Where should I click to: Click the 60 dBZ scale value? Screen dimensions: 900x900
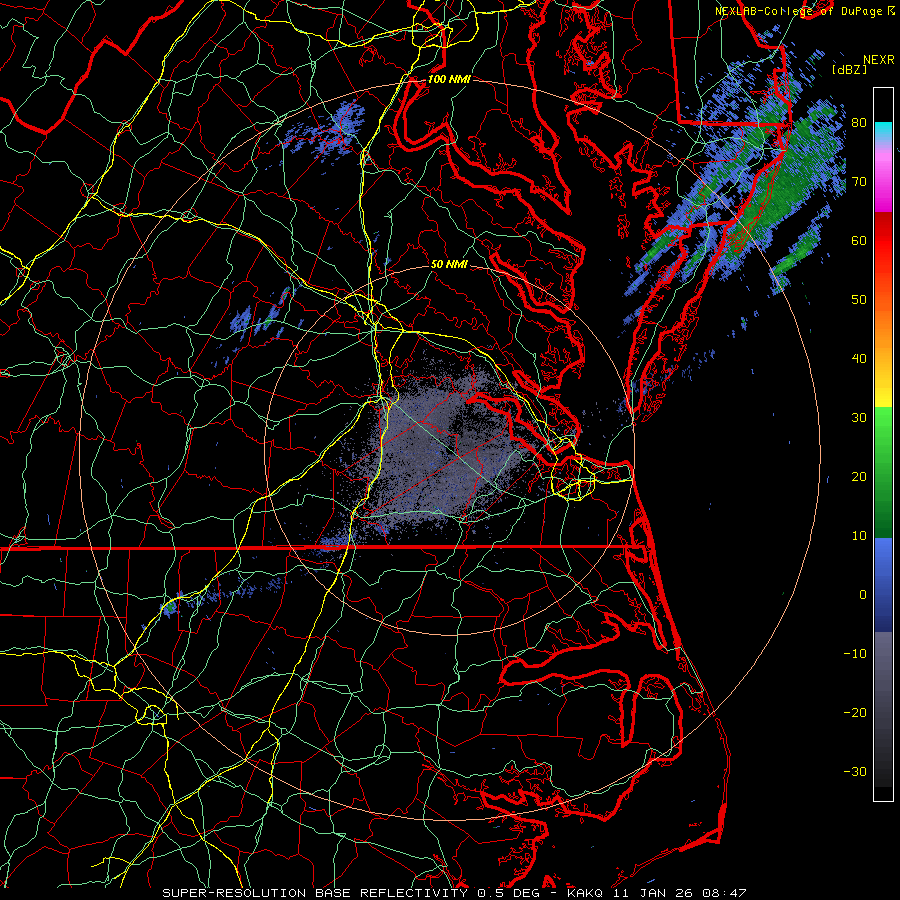pyautogui.click(x=859, y=241)
